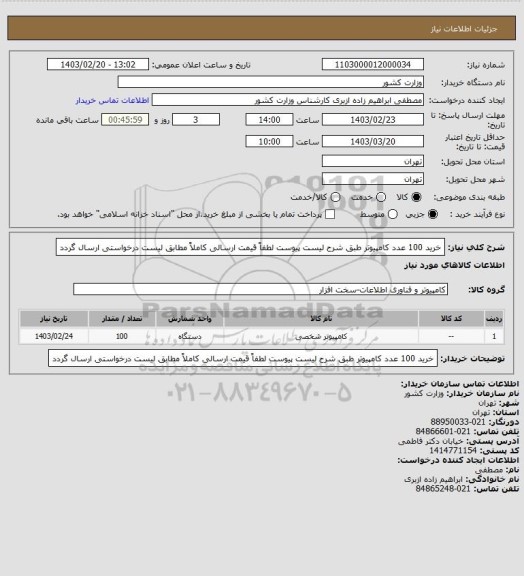Click the delivery city field تهران
Viewport: 524px width, 576px height.
373,179
